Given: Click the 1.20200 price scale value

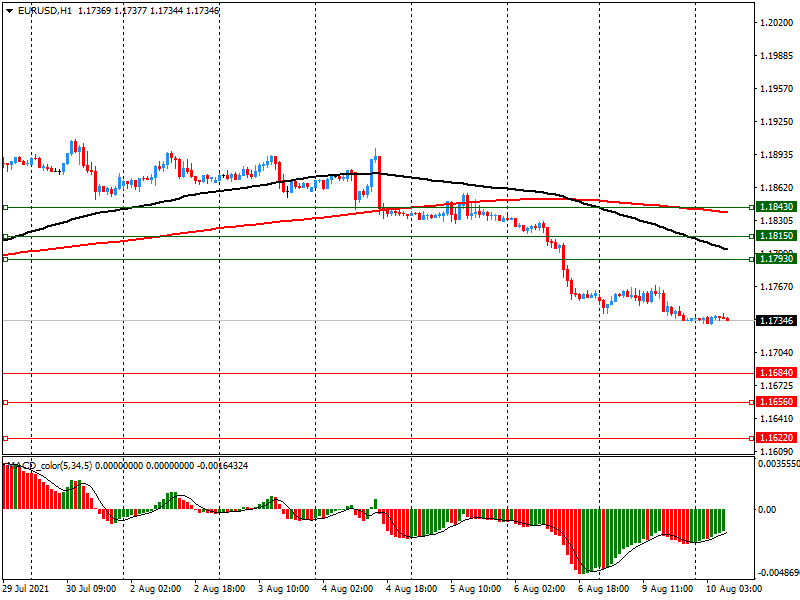Looking at the screenshot, I should pos(777,22).
